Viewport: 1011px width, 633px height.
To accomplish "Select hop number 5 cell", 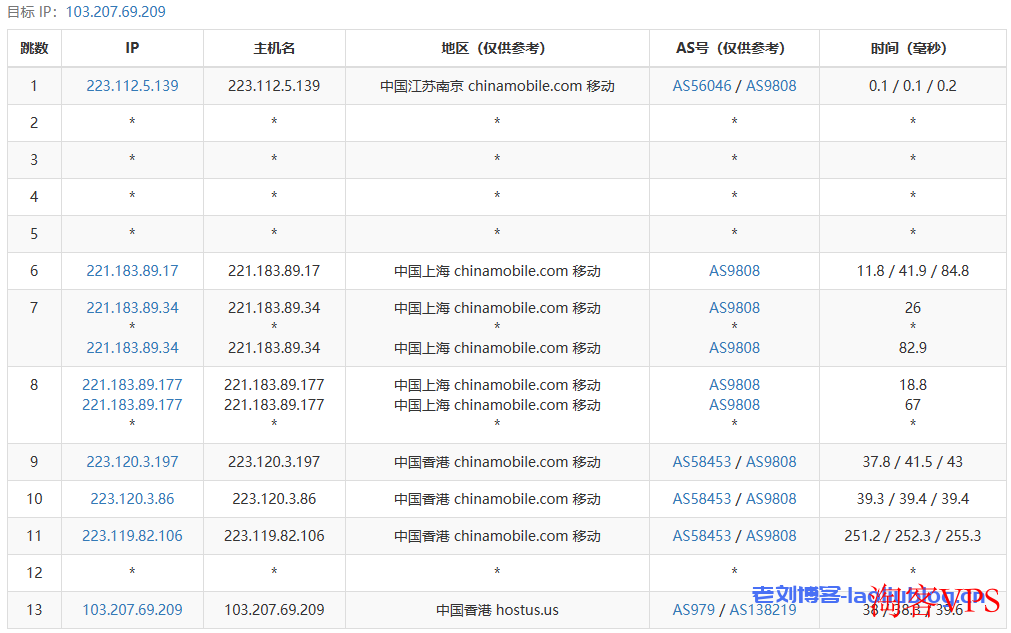I will click(x=34, y=233).
